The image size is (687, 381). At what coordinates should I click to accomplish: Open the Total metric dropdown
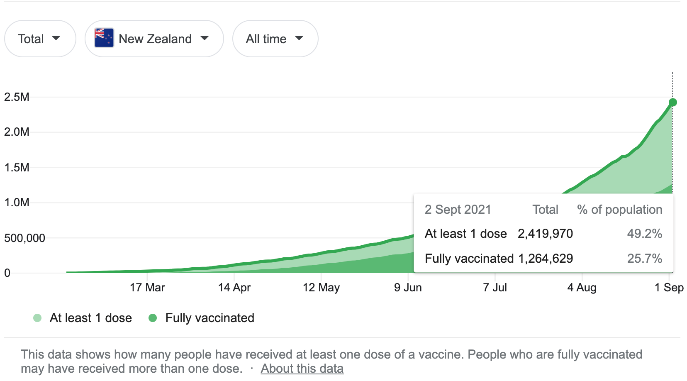coord(40,39)
